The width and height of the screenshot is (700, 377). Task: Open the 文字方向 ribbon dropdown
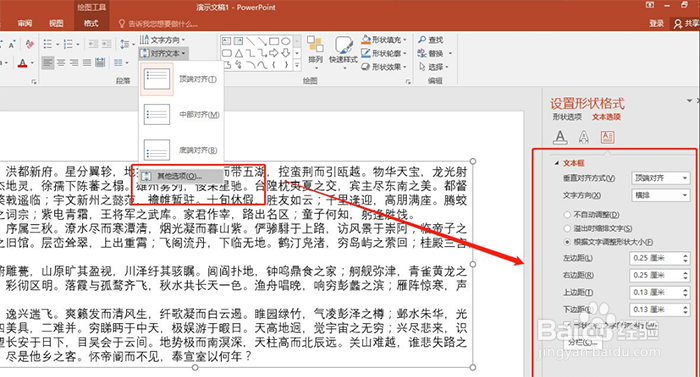pyautogui.click(x=162, y=40)
